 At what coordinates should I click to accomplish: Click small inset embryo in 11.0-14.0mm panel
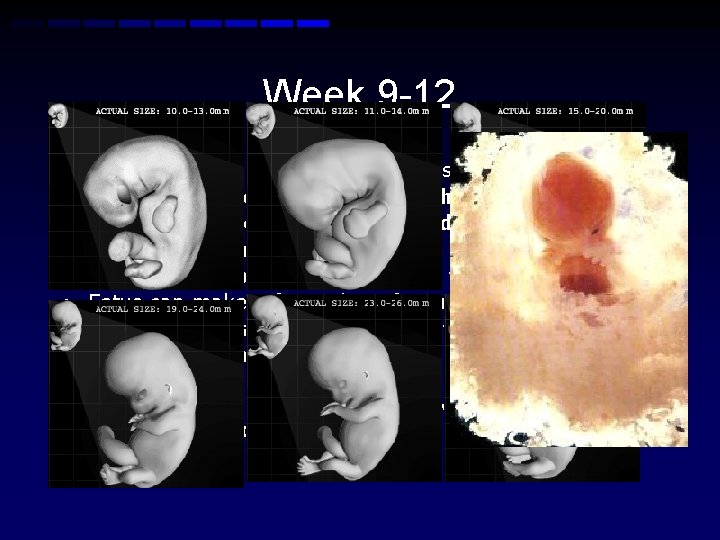pyautogui.click(x=261, y=121)
